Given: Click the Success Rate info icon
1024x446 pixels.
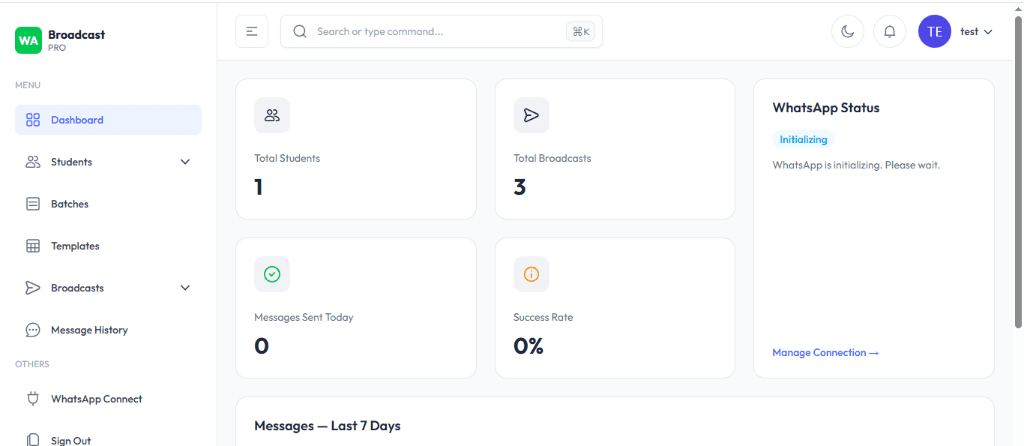Looking at the screenshot, I should point(532,274).
